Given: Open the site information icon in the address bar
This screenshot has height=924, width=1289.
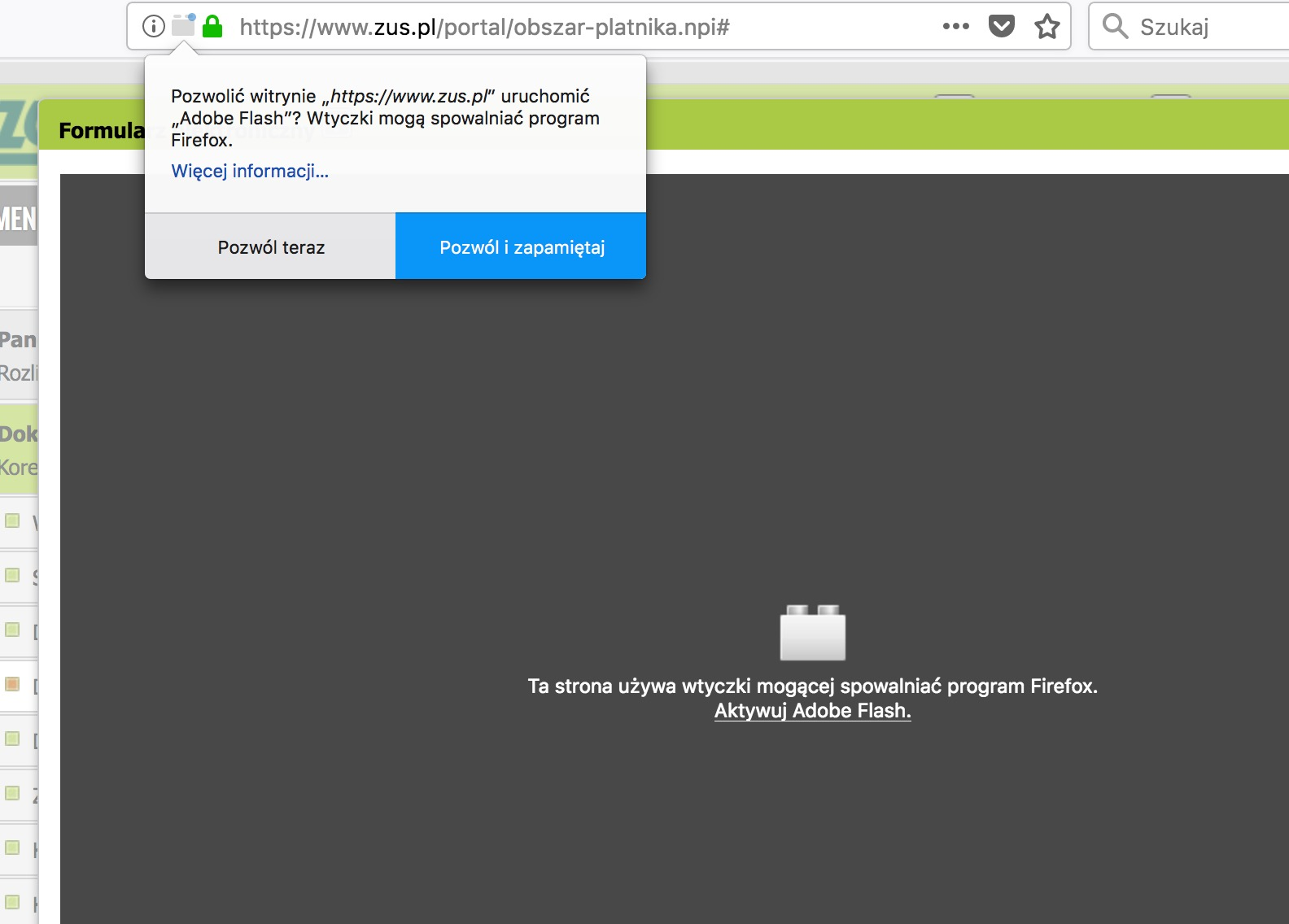Looking at the screenshot, I should click(x=153, y=27).
